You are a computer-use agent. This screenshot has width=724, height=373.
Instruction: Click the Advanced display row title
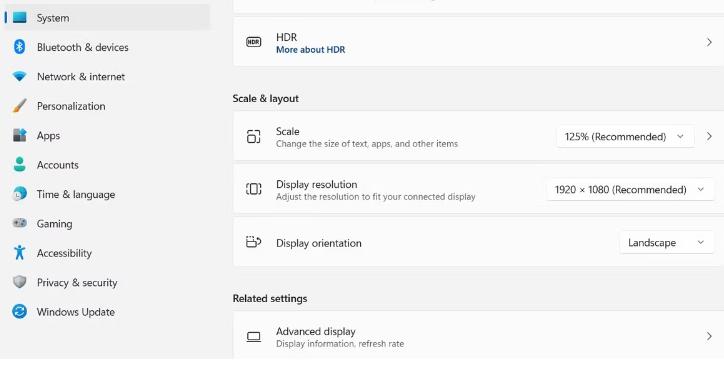tap(315, 331)
